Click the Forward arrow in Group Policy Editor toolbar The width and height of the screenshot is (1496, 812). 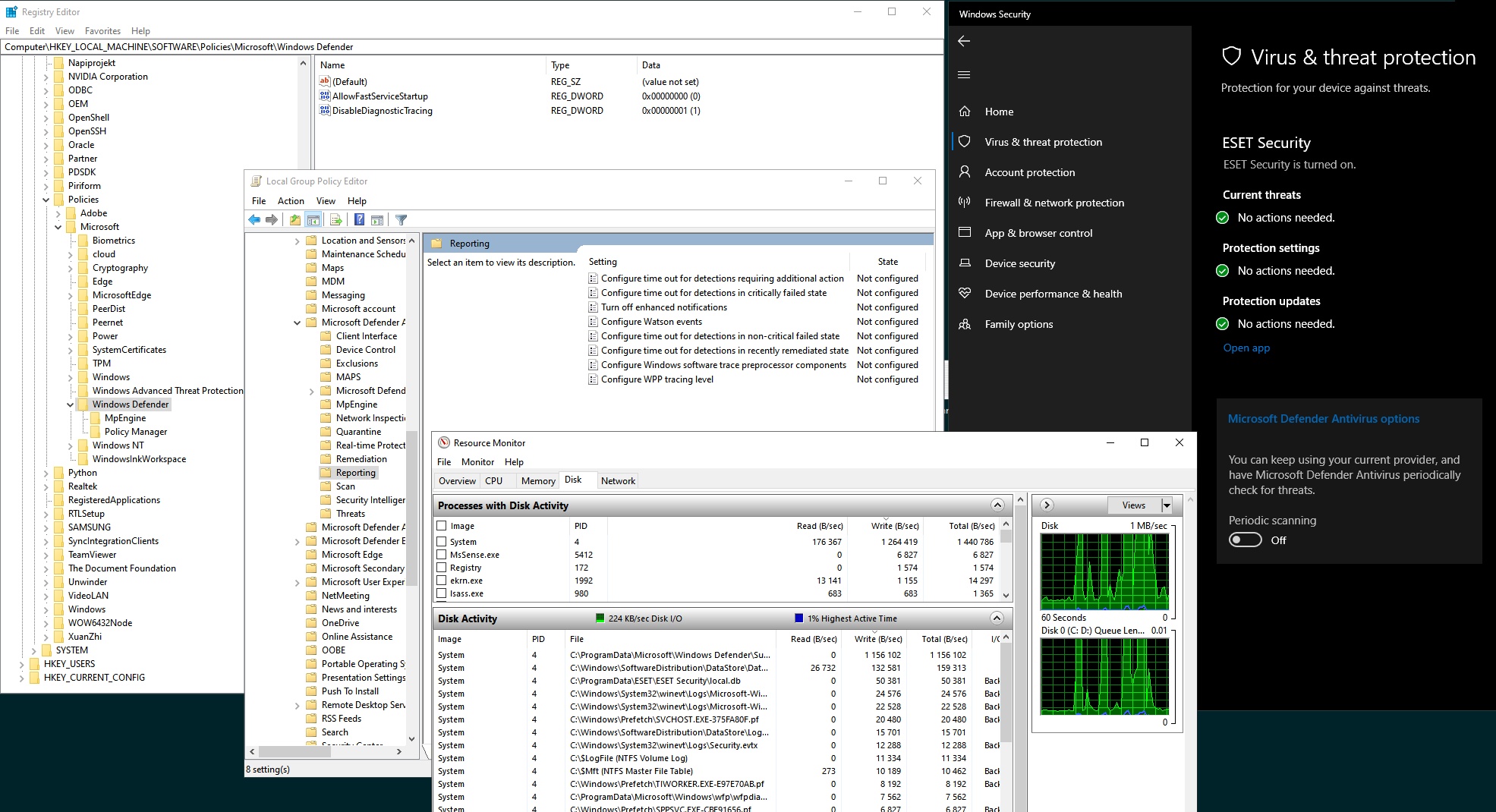click(271, 219)
